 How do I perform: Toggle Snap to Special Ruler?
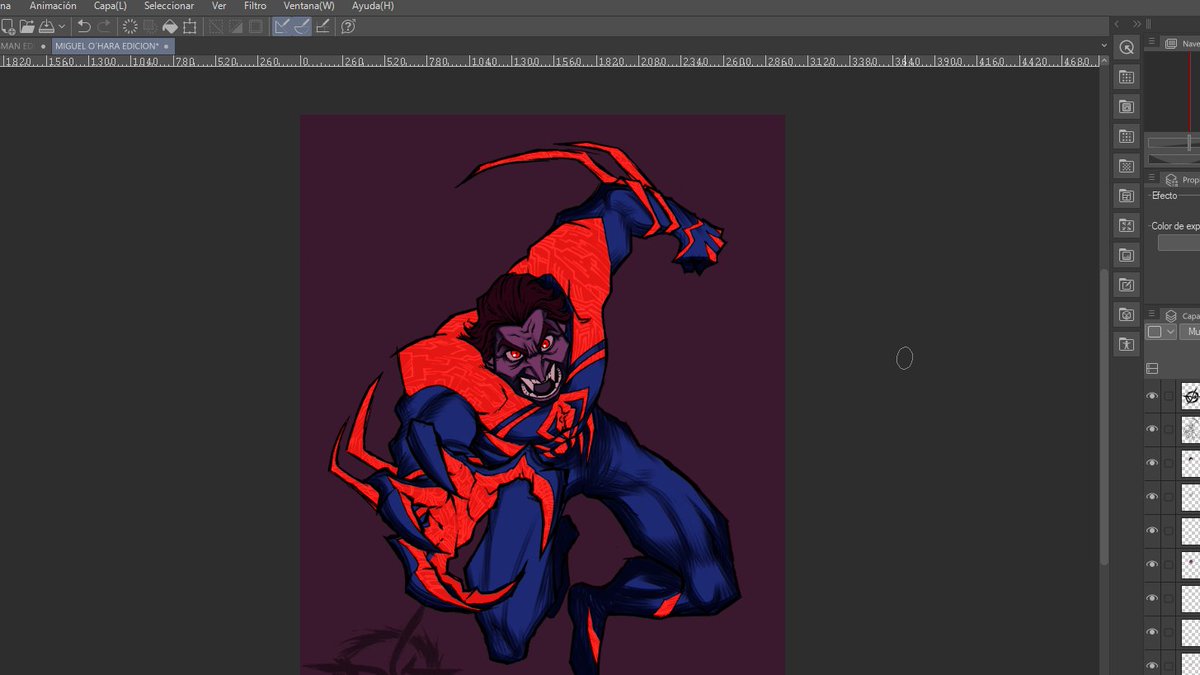point(302,27)
